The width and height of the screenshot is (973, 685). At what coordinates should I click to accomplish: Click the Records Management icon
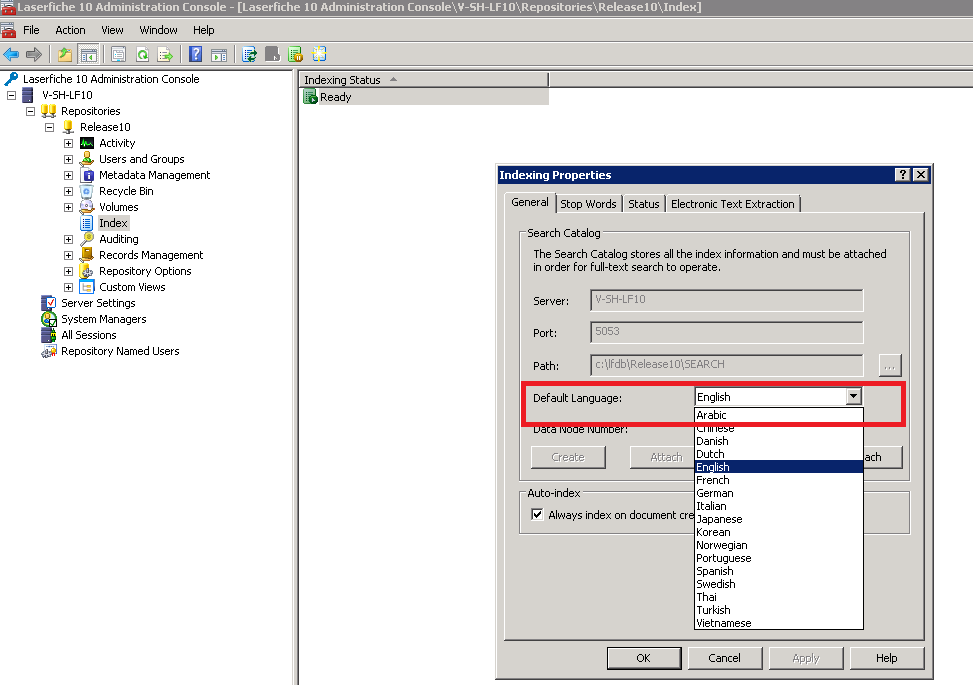click(x=87, y=255)
